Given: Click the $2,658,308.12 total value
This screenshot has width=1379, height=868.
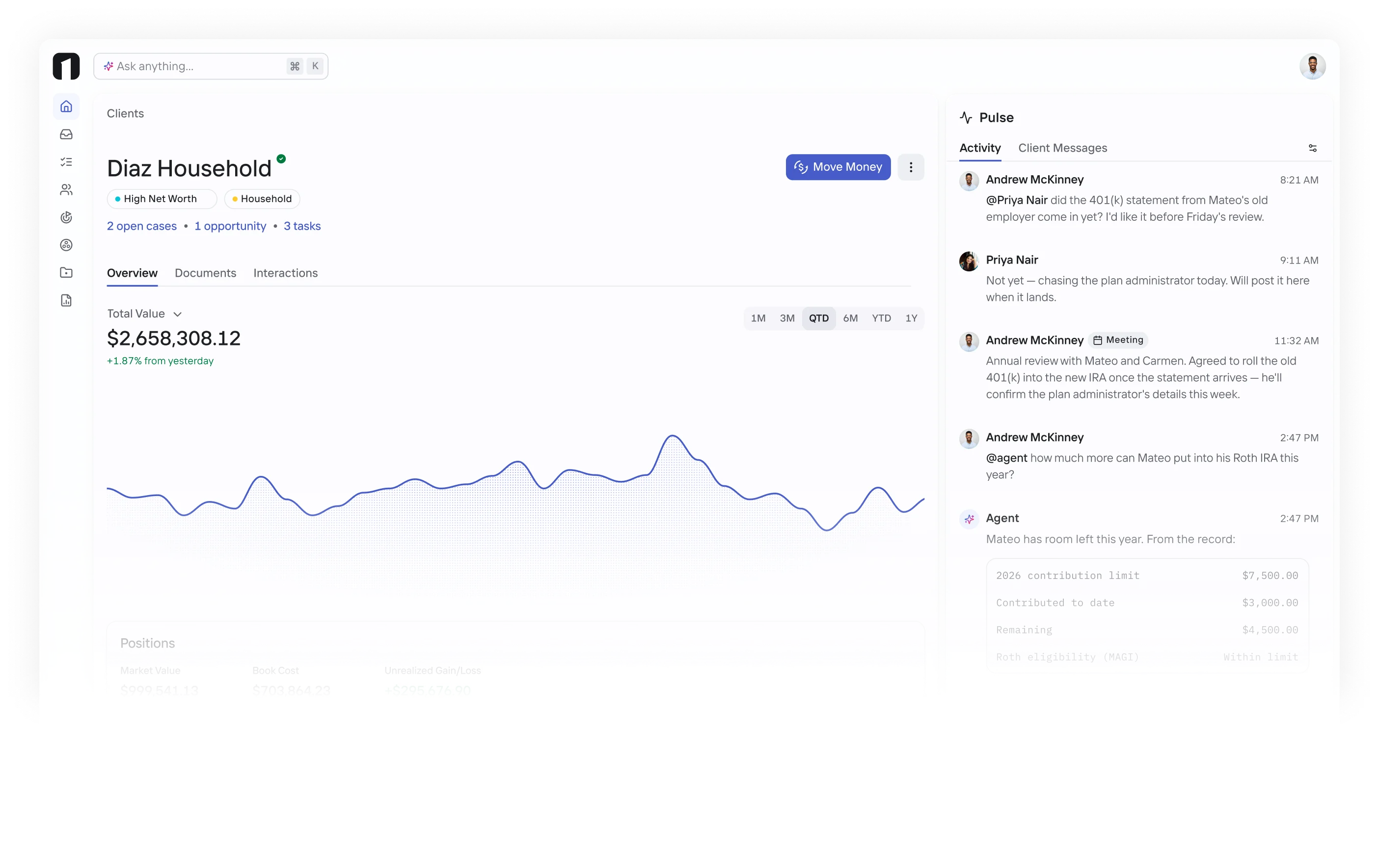Looking at the screenshot, I should [174, 339].
